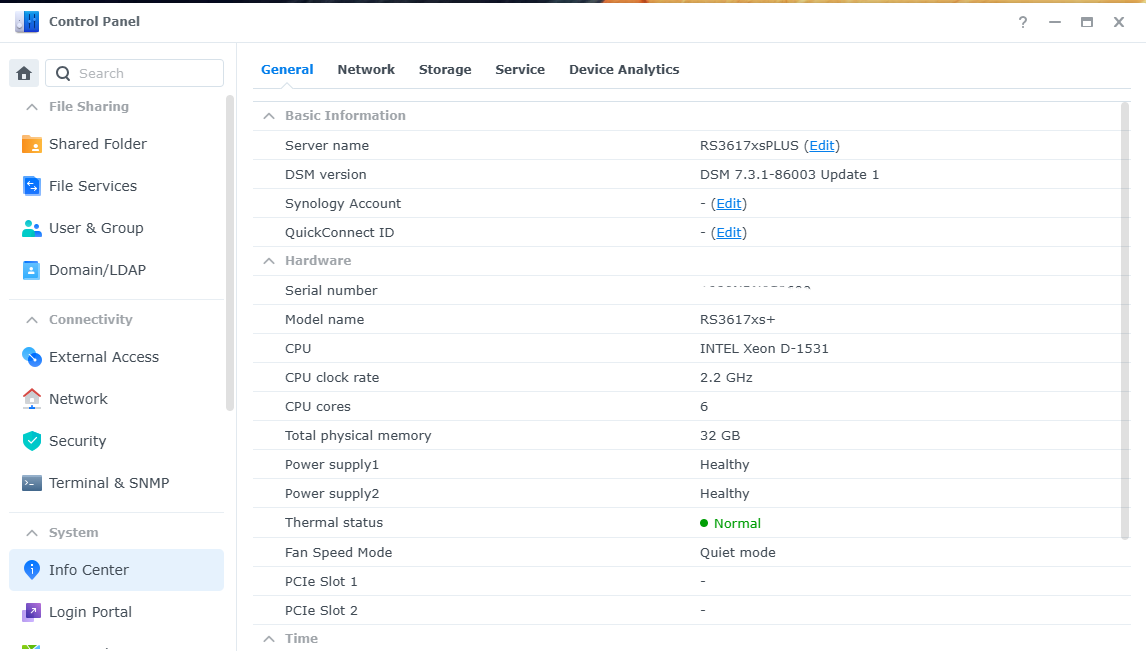The image size is (1146, 651).
Task: Click the 32 GB memory value
Action: pos(720,435)
